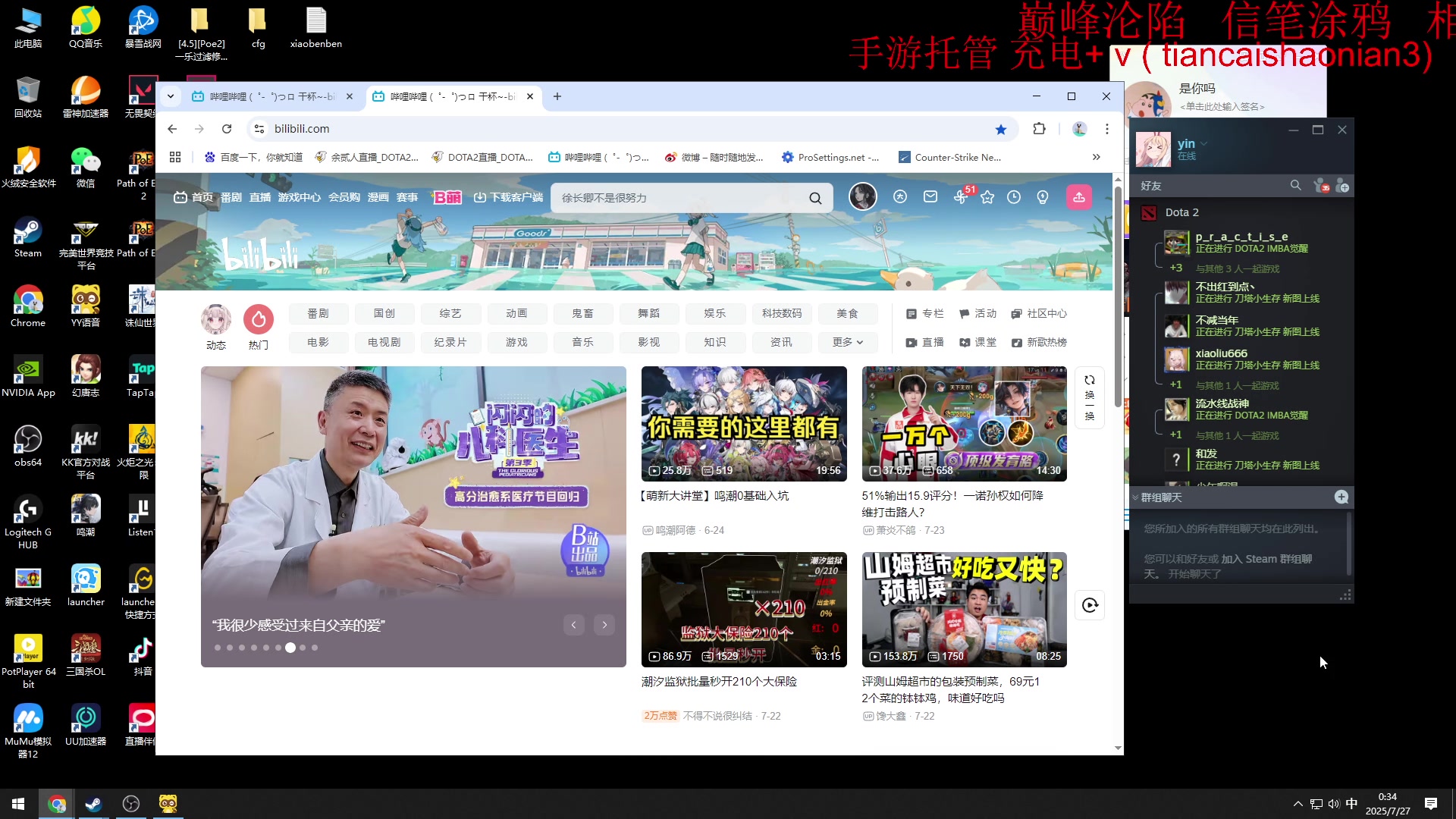Open the notification center in taskbar
1456x819 pixels.
click(x=1431, y=804)
